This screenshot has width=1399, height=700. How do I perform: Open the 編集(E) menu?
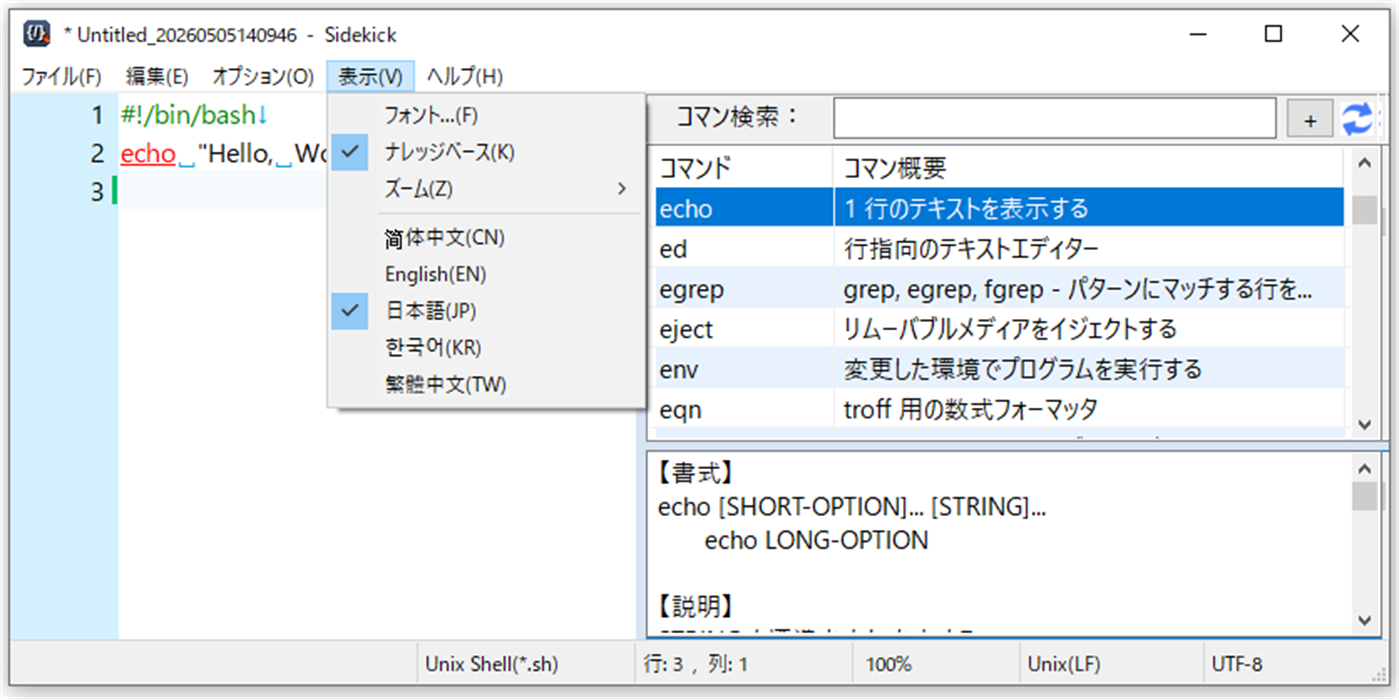(x=157, y=76)
